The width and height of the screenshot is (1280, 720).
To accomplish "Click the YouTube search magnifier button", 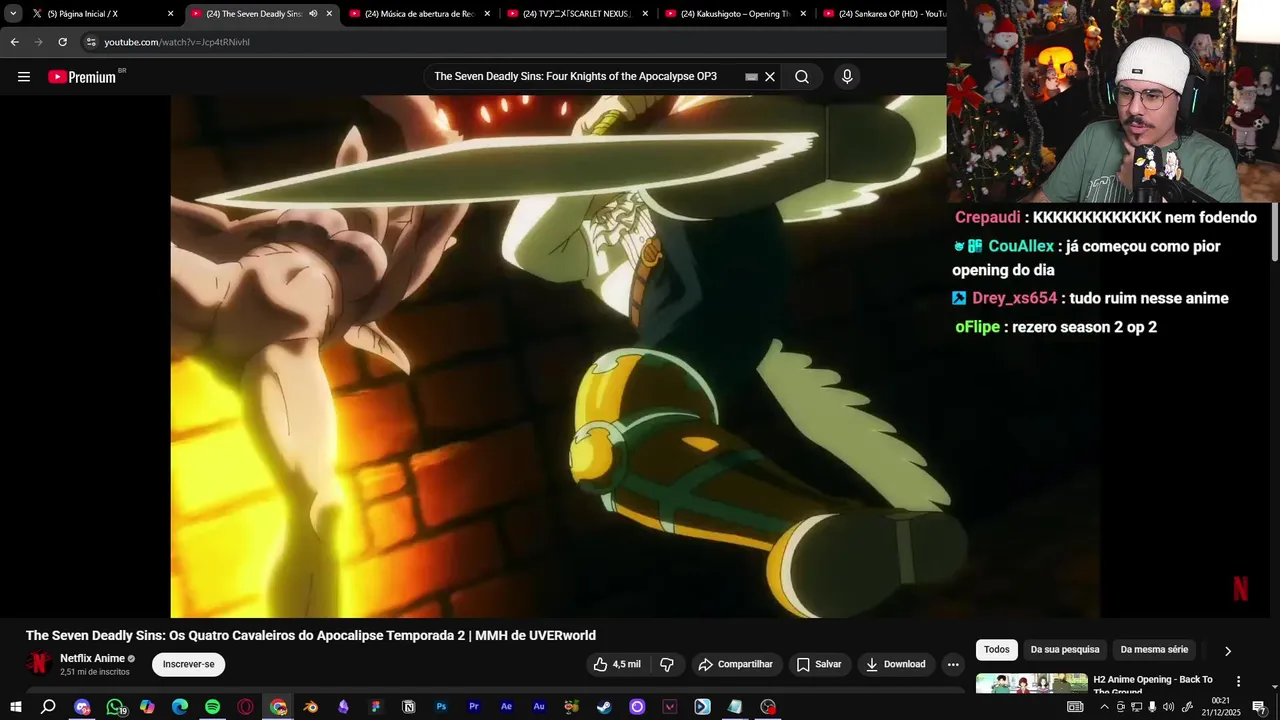I will tap(802, 77).
